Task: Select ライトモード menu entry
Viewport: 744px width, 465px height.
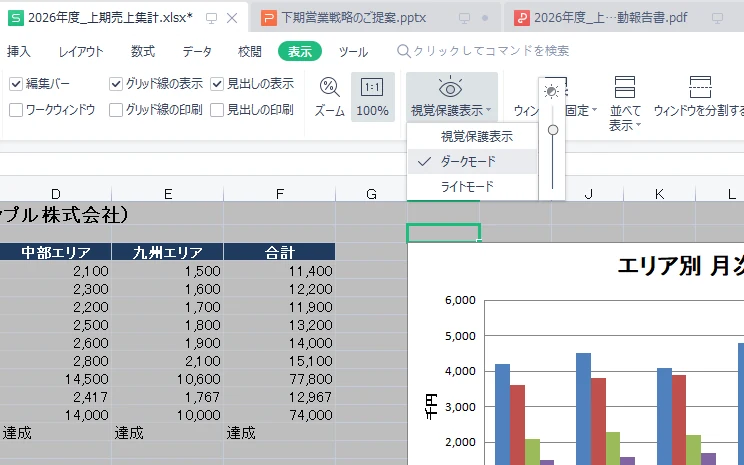Action: (473, 186)
